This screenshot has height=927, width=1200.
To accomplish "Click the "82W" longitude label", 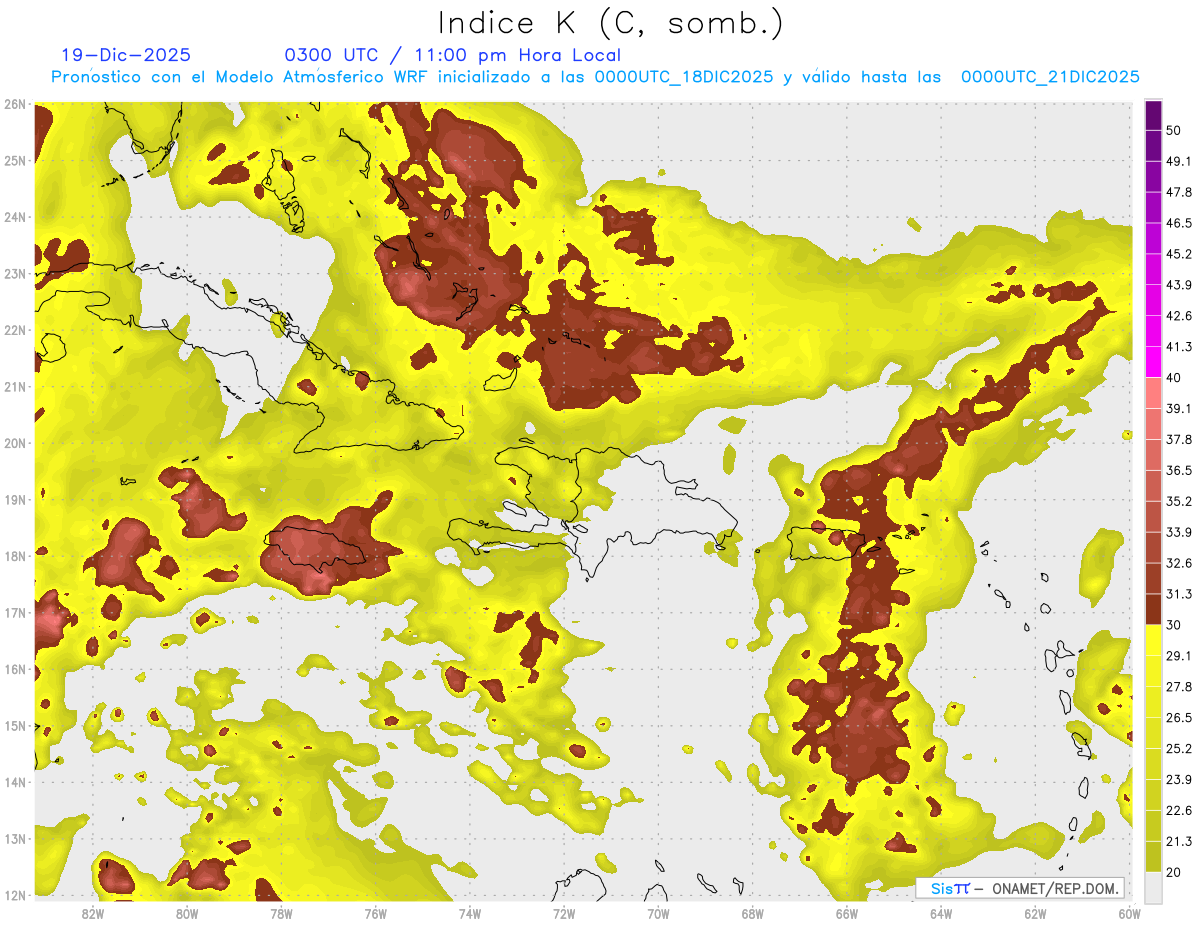I will point(92,914).
